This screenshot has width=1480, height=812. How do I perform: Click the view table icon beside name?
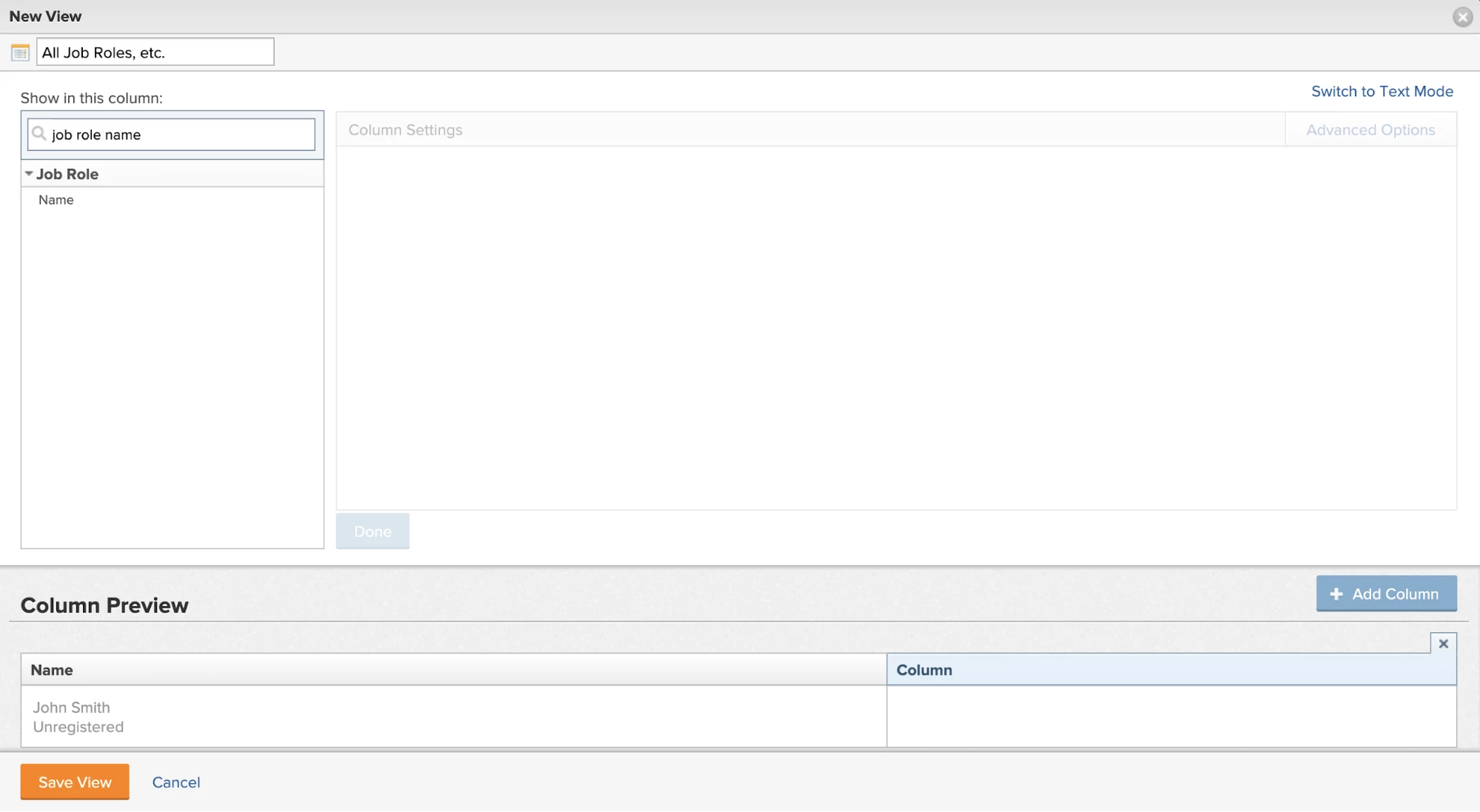20,53
